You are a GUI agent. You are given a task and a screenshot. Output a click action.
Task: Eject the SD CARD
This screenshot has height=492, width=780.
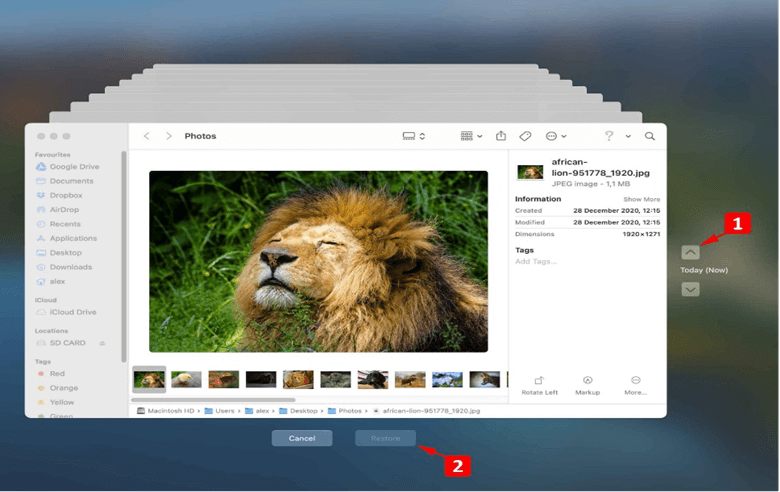102,343
